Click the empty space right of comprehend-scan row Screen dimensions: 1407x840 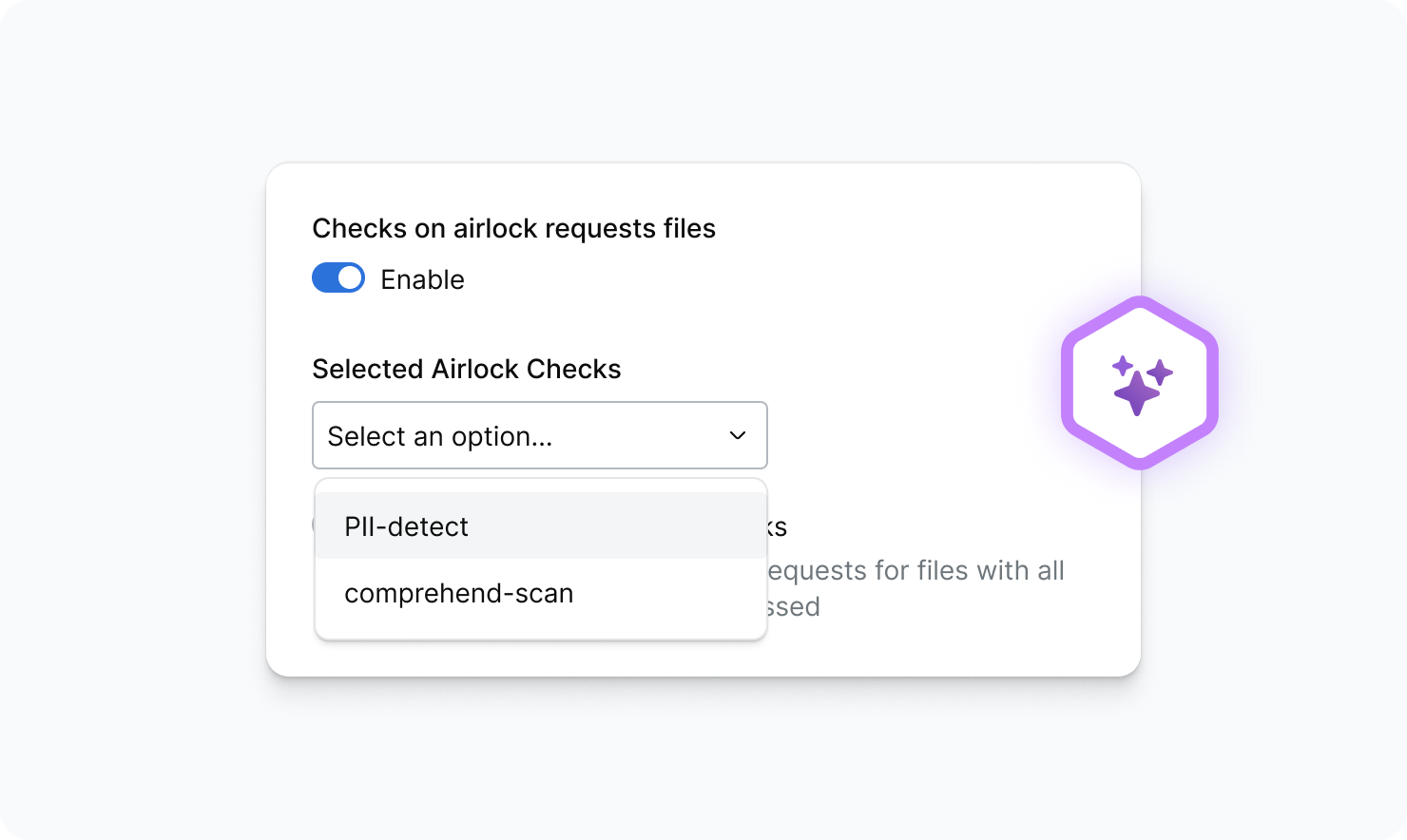coord(675,593)
